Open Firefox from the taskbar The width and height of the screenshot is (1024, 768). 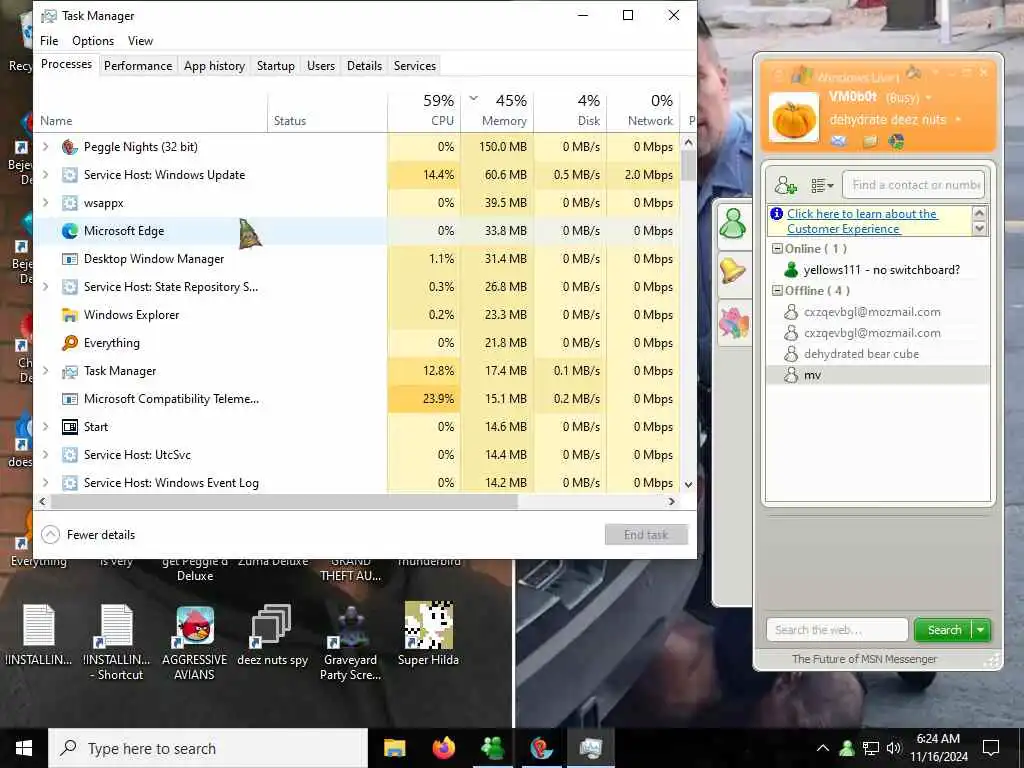(x=443, y=748)
